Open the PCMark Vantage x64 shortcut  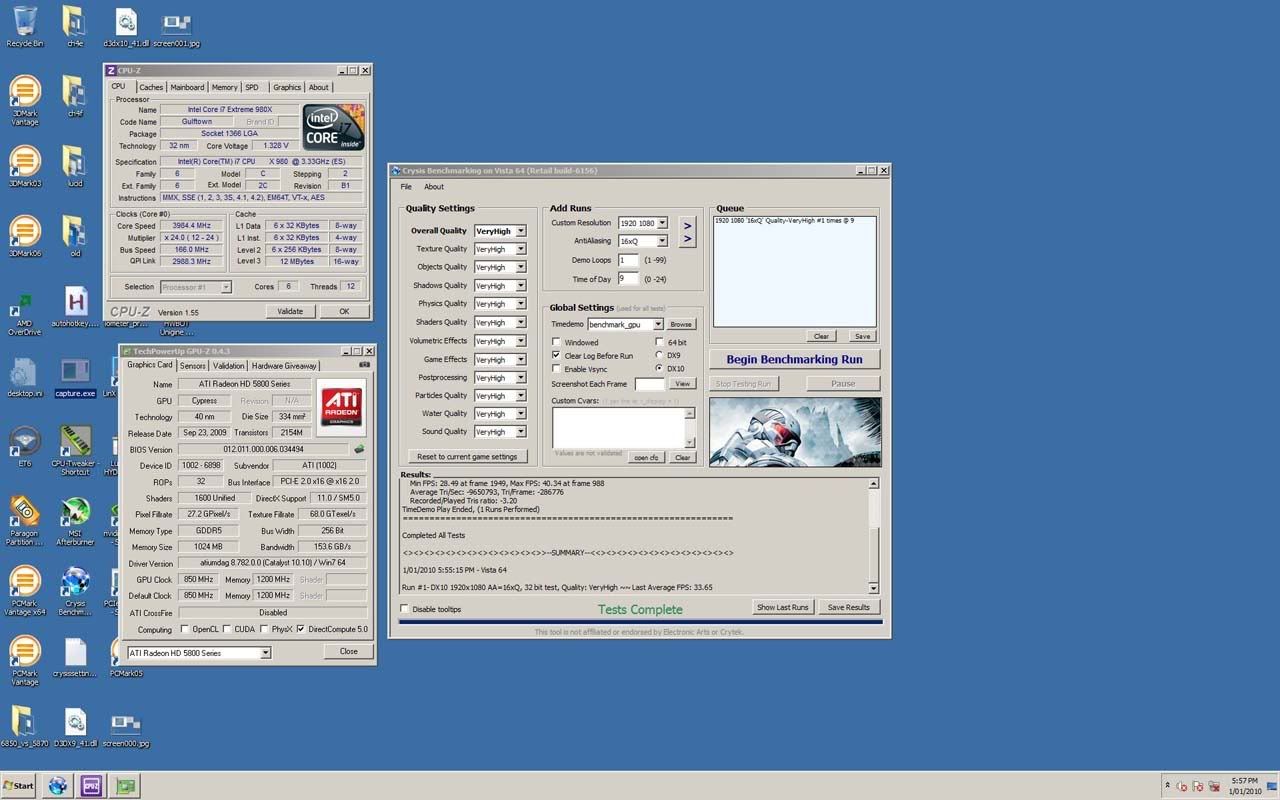(x=24, y=583)
